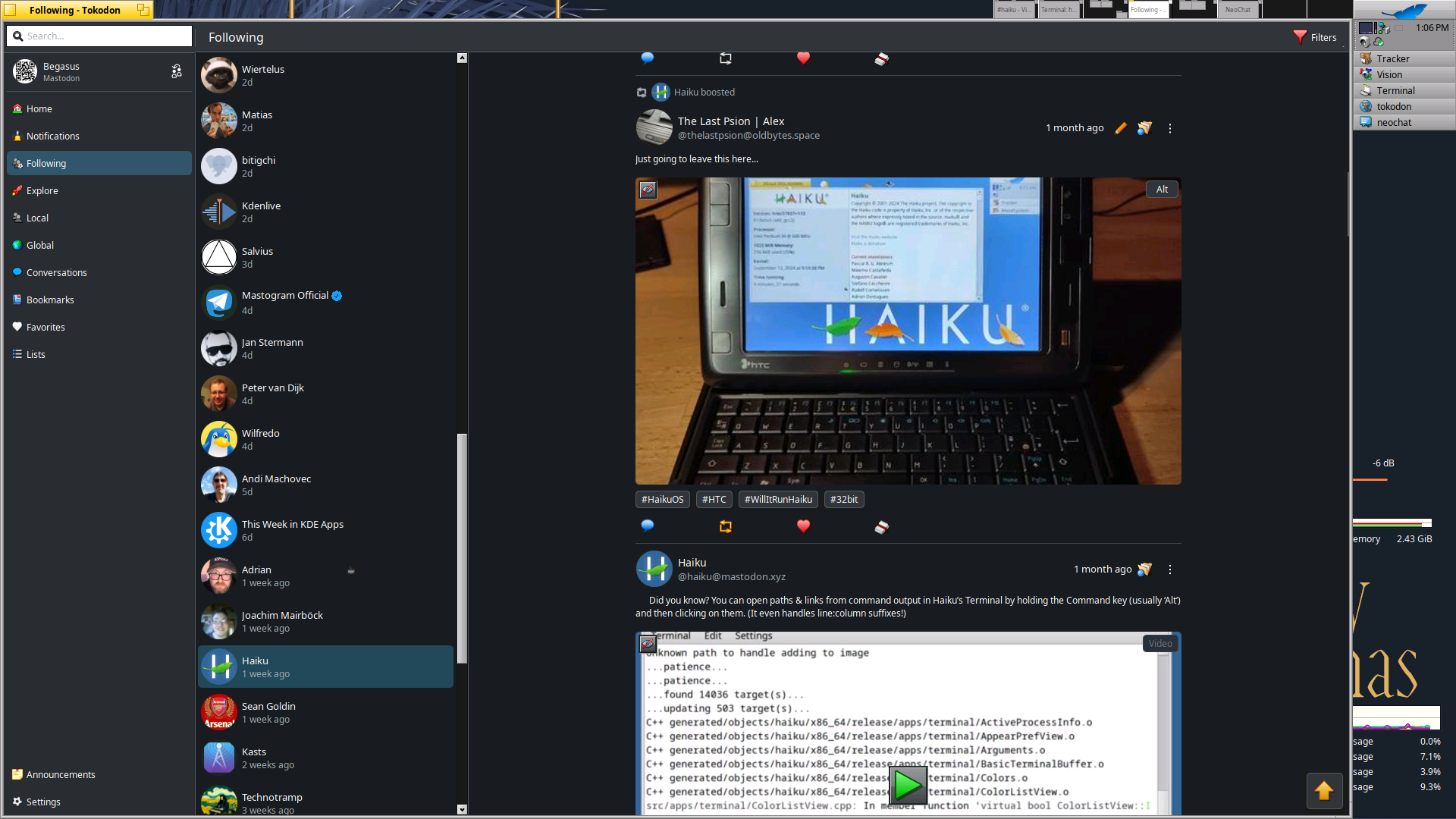Switch to Vision in Deskbar
The height and width of the screenshot is (819, 1456).
point(1404,75)
